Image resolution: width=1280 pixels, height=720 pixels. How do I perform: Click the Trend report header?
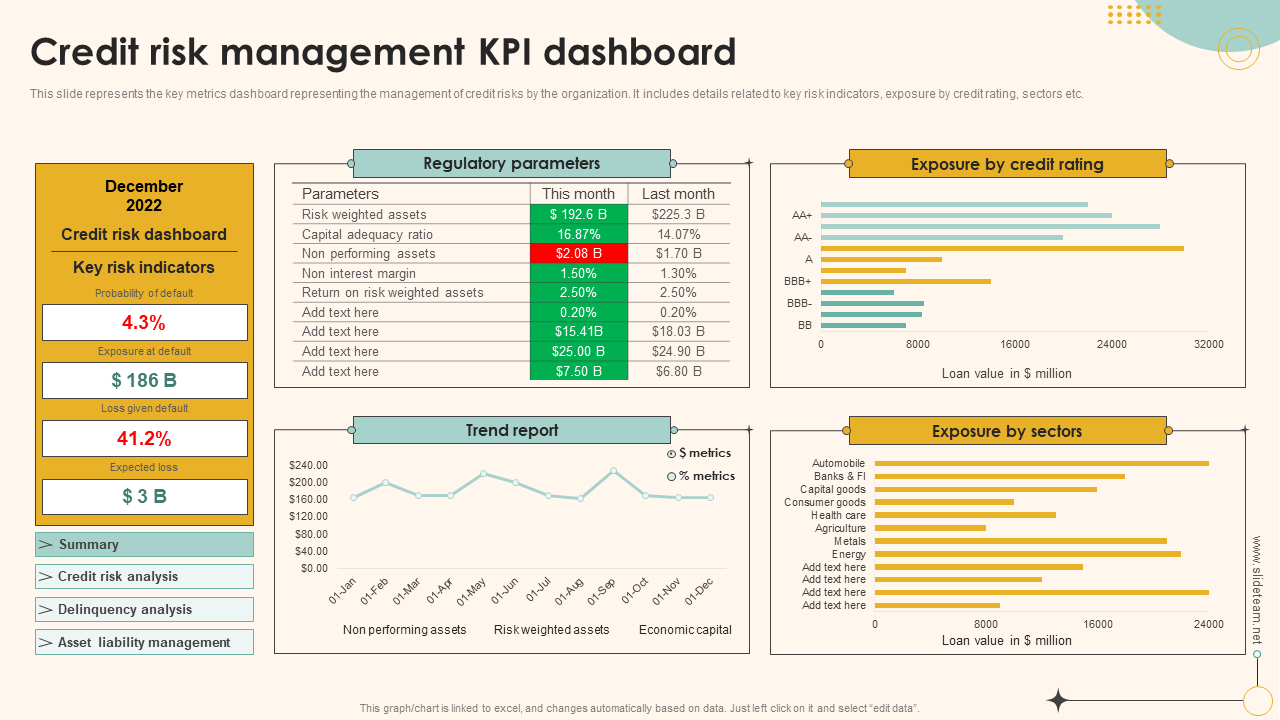[512, 431]
